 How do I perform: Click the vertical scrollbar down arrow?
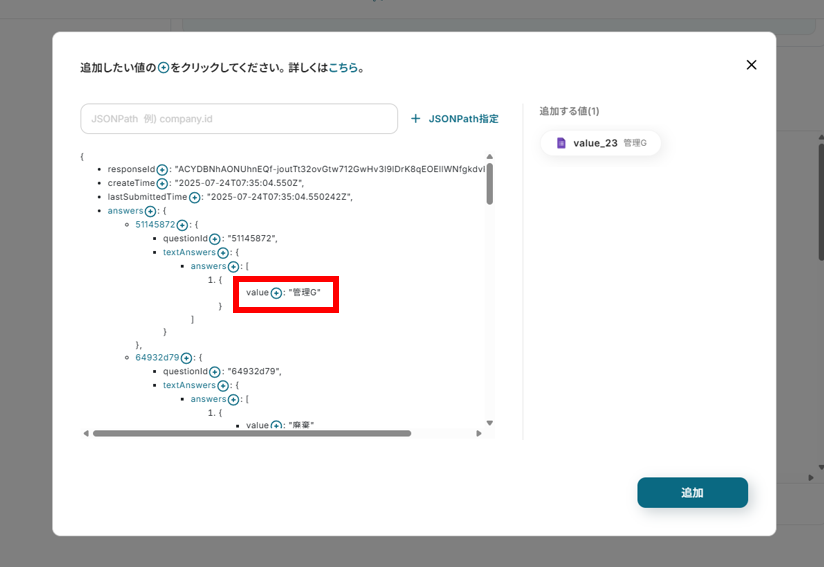click(489, 423)
